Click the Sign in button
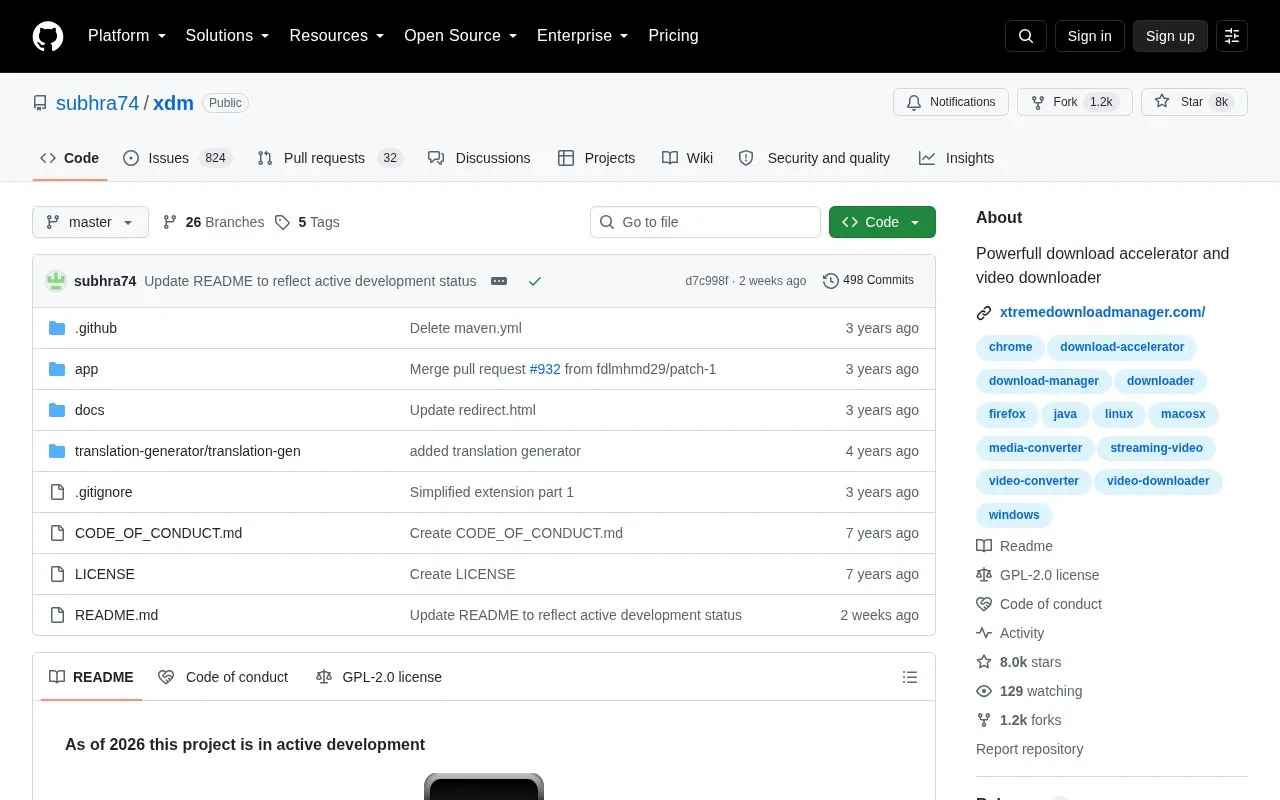 [1089, 36]
